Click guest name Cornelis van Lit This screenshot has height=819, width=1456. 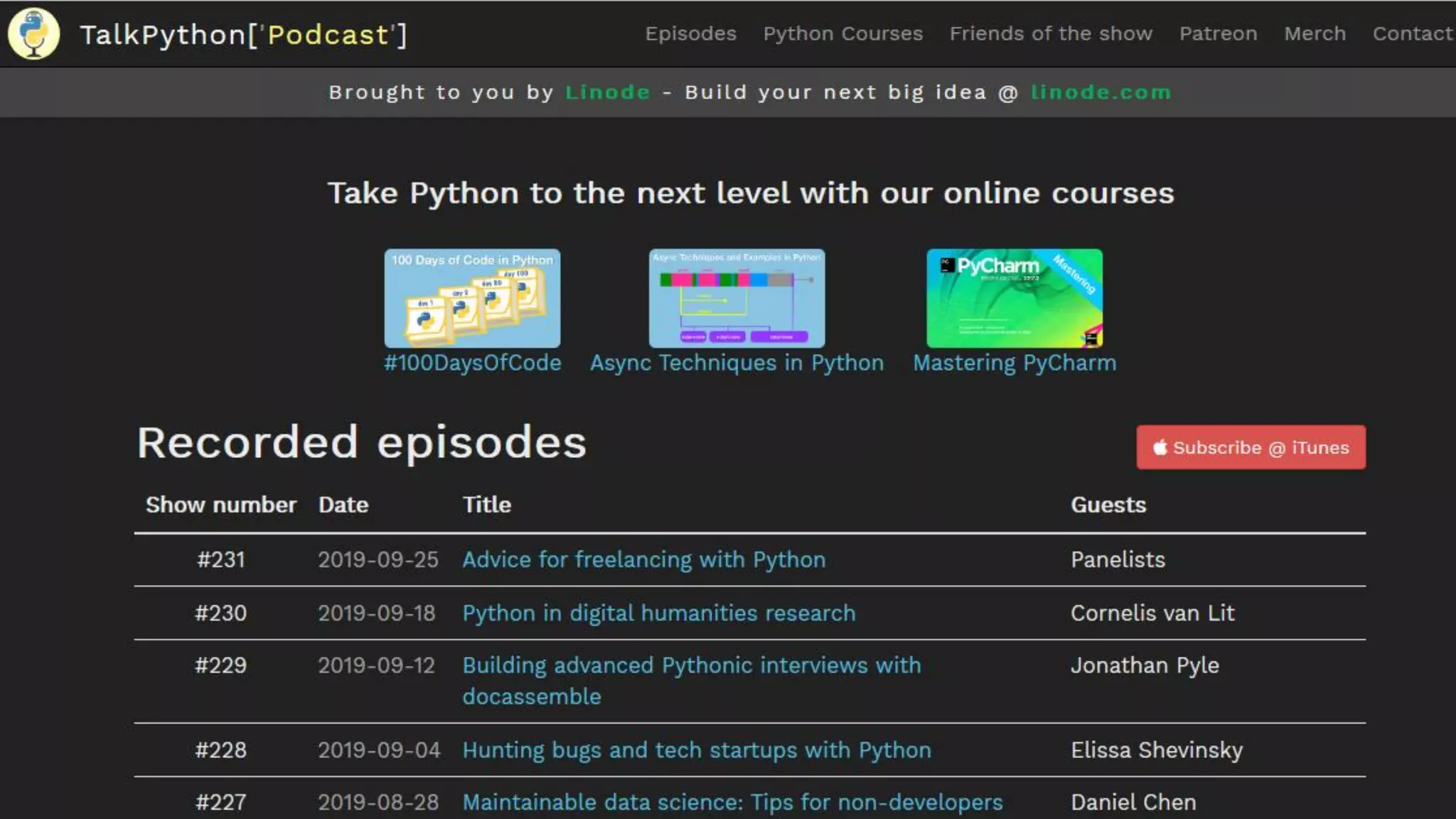pos(1152,613)
